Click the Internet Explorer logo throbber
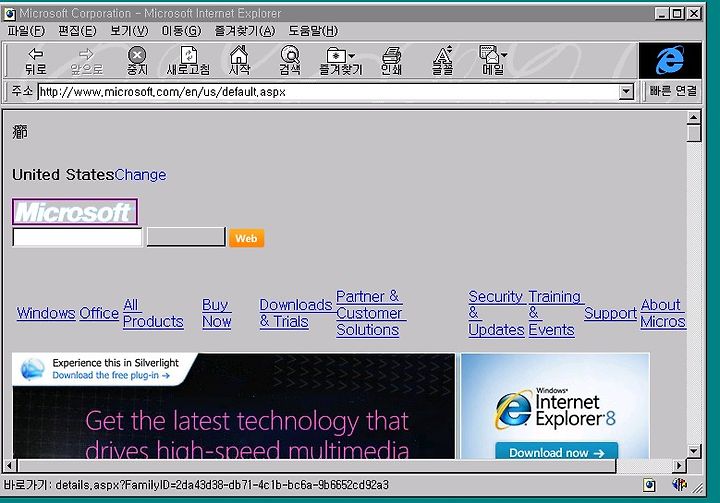This screenshot has height=503, width=720. 670,61
